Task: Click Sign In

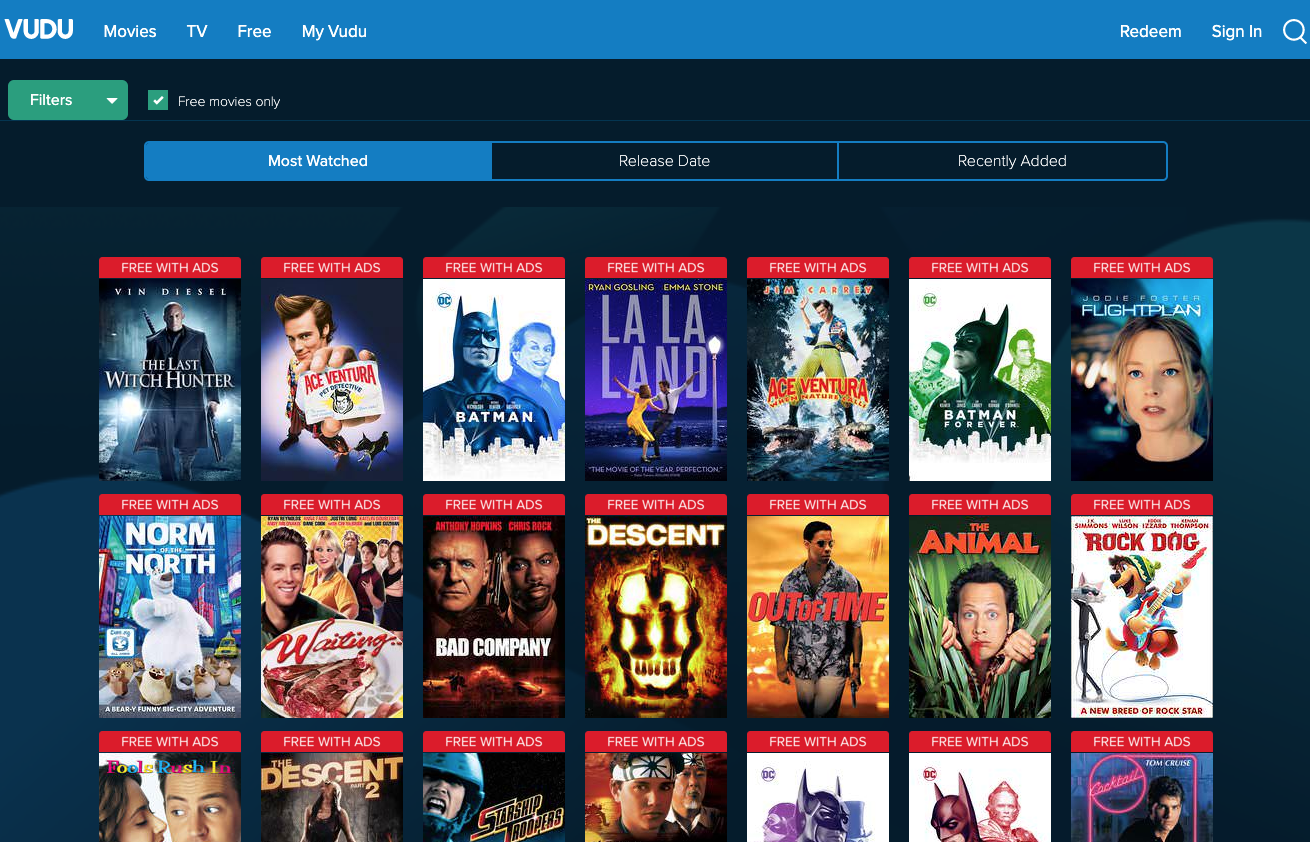Action: [x=1236, y=31]
